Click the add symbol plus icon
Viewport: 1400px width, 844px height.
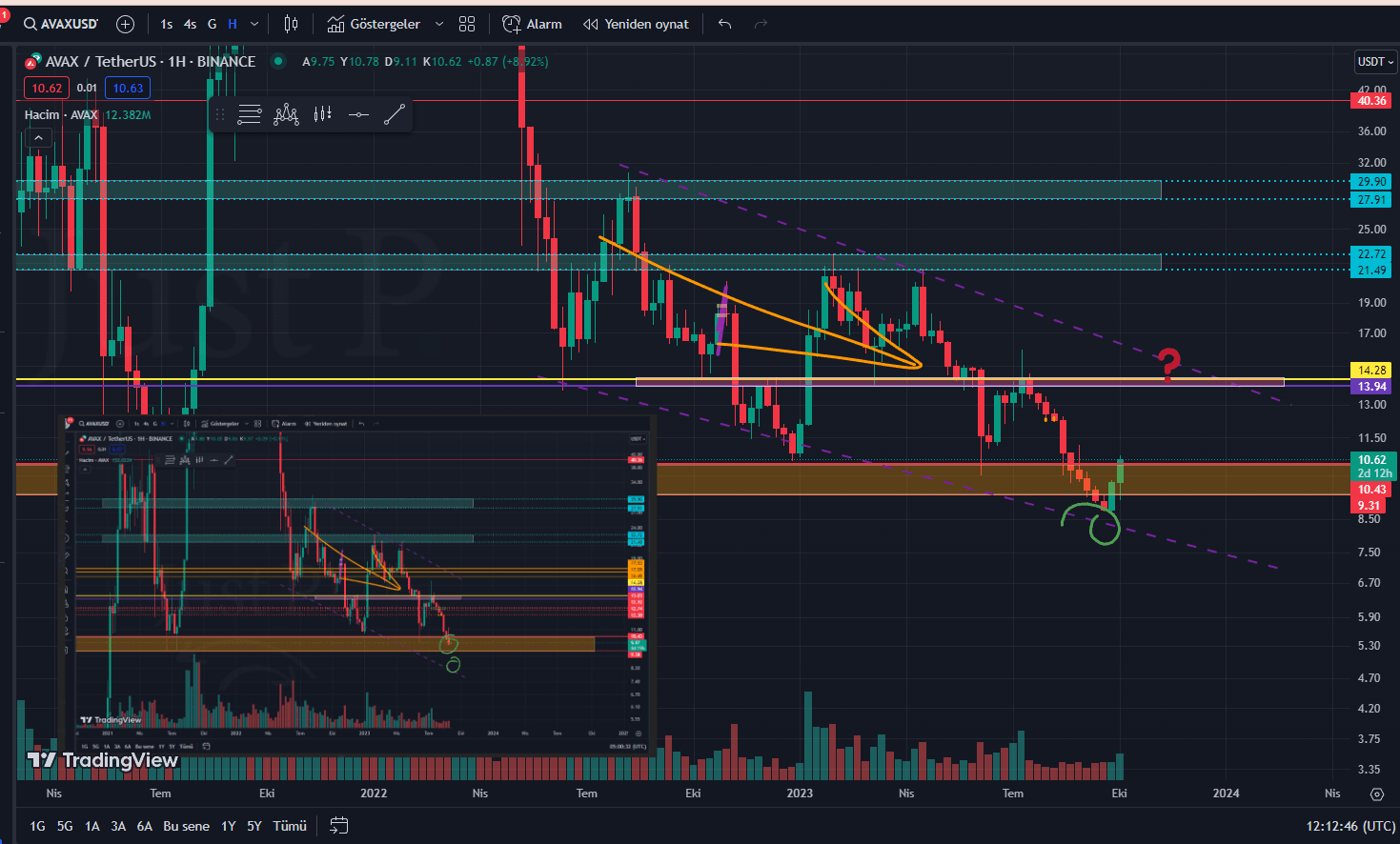[125, 24]
